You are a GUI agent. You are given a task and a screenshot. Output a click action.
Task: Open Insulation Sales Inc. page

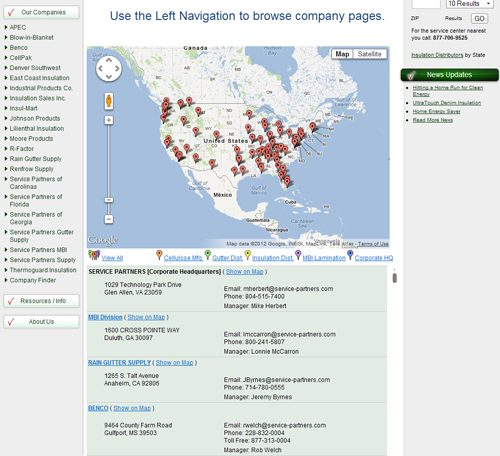pyautogui.click(x=38, y=98)
